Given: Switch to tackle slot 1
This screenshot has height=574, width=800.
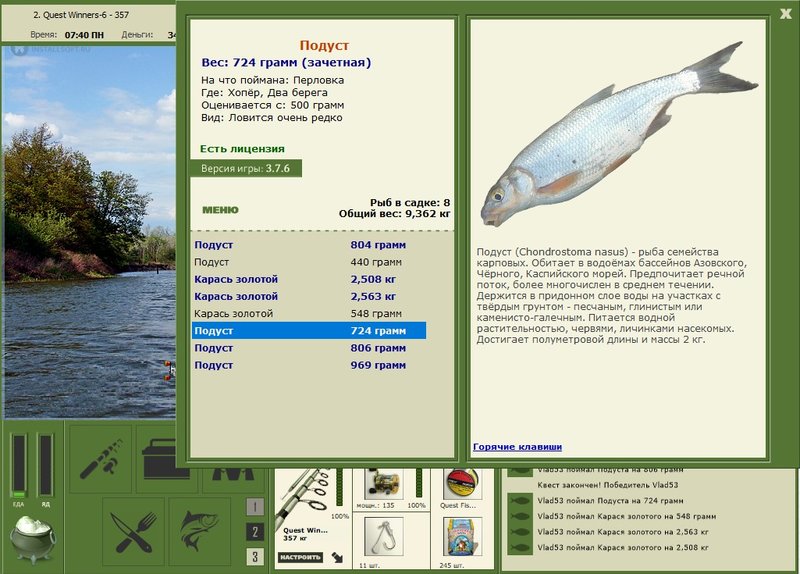Looking at the screenshot, I should point(255,507).
